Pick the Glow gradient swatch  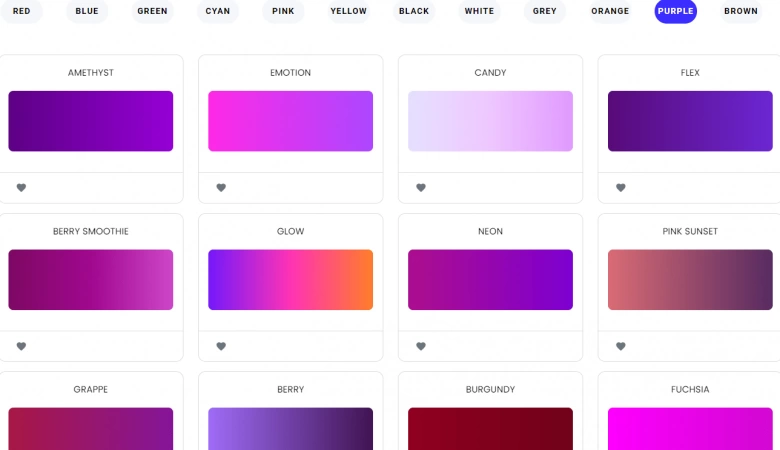[290, 280]
